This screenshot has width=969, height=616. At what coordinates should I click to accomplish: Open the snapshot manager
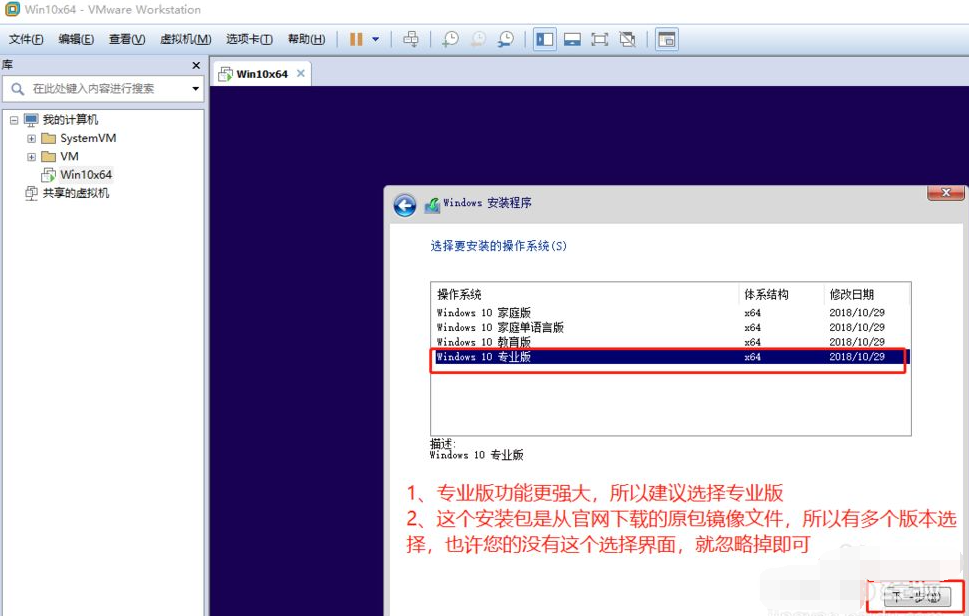506,40
